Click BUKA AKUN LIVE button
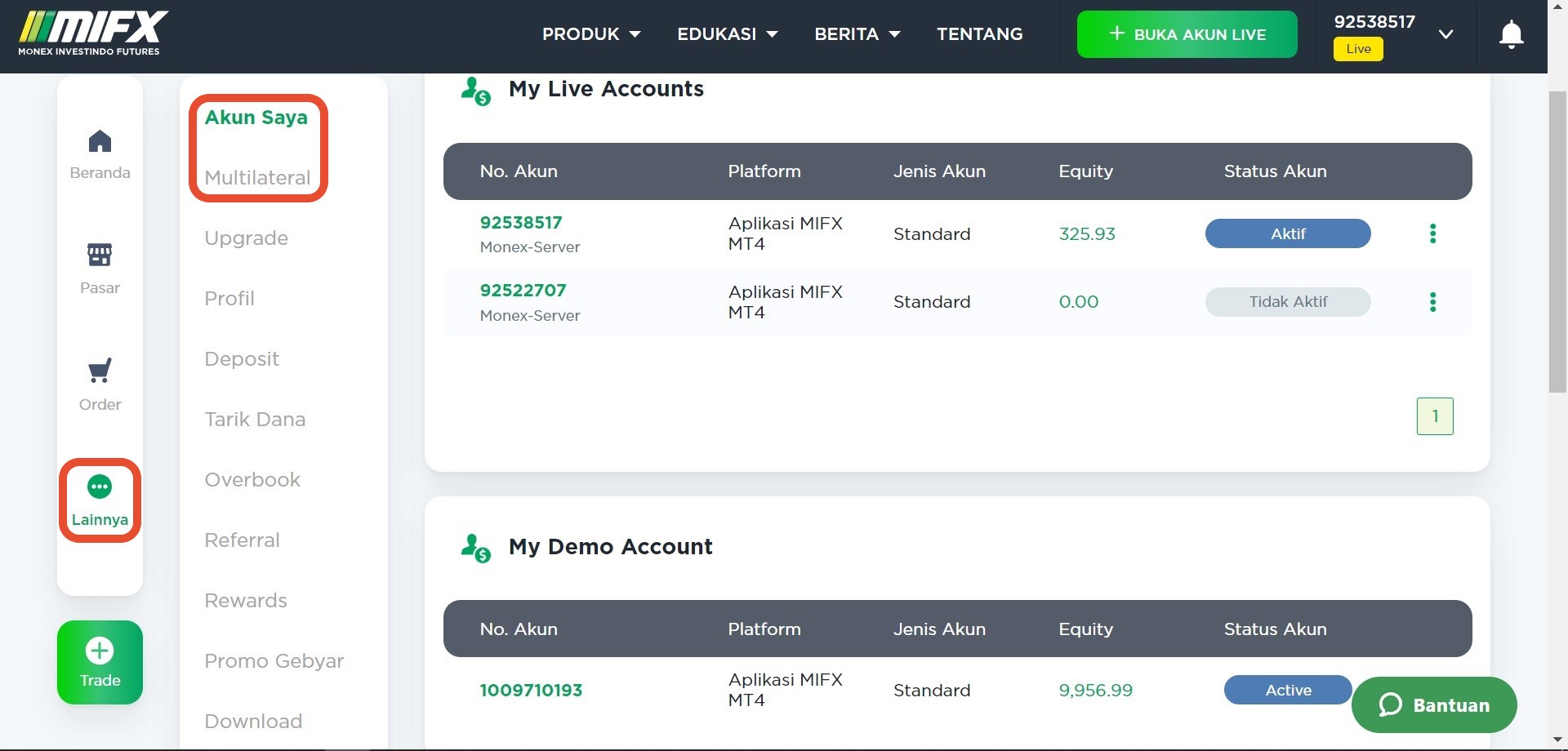 (1187, 34)
